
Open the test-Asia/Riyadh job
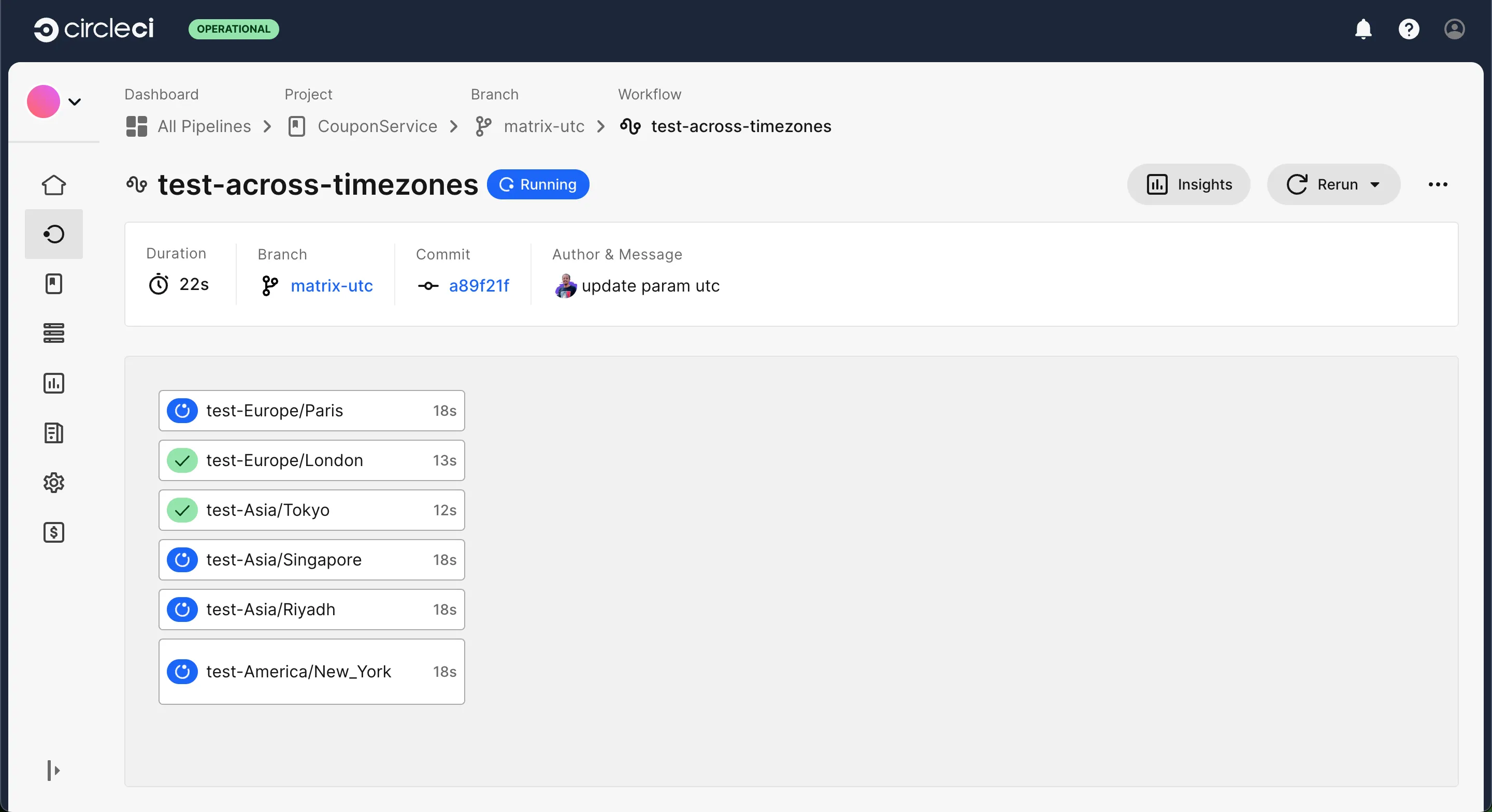pyautogui.click(x=311, y=610)
